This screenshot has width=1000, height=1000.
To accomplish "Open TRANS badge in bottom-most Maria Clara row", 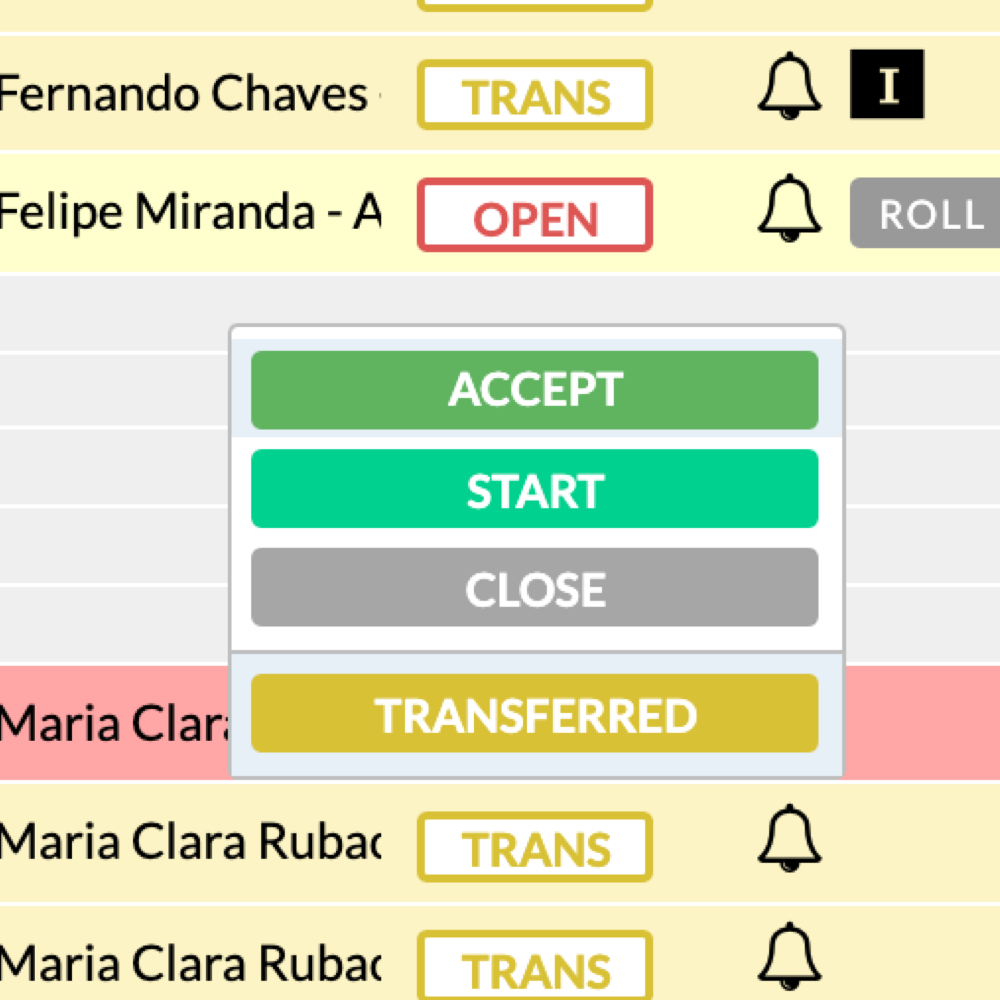I will tap(535, 967).
